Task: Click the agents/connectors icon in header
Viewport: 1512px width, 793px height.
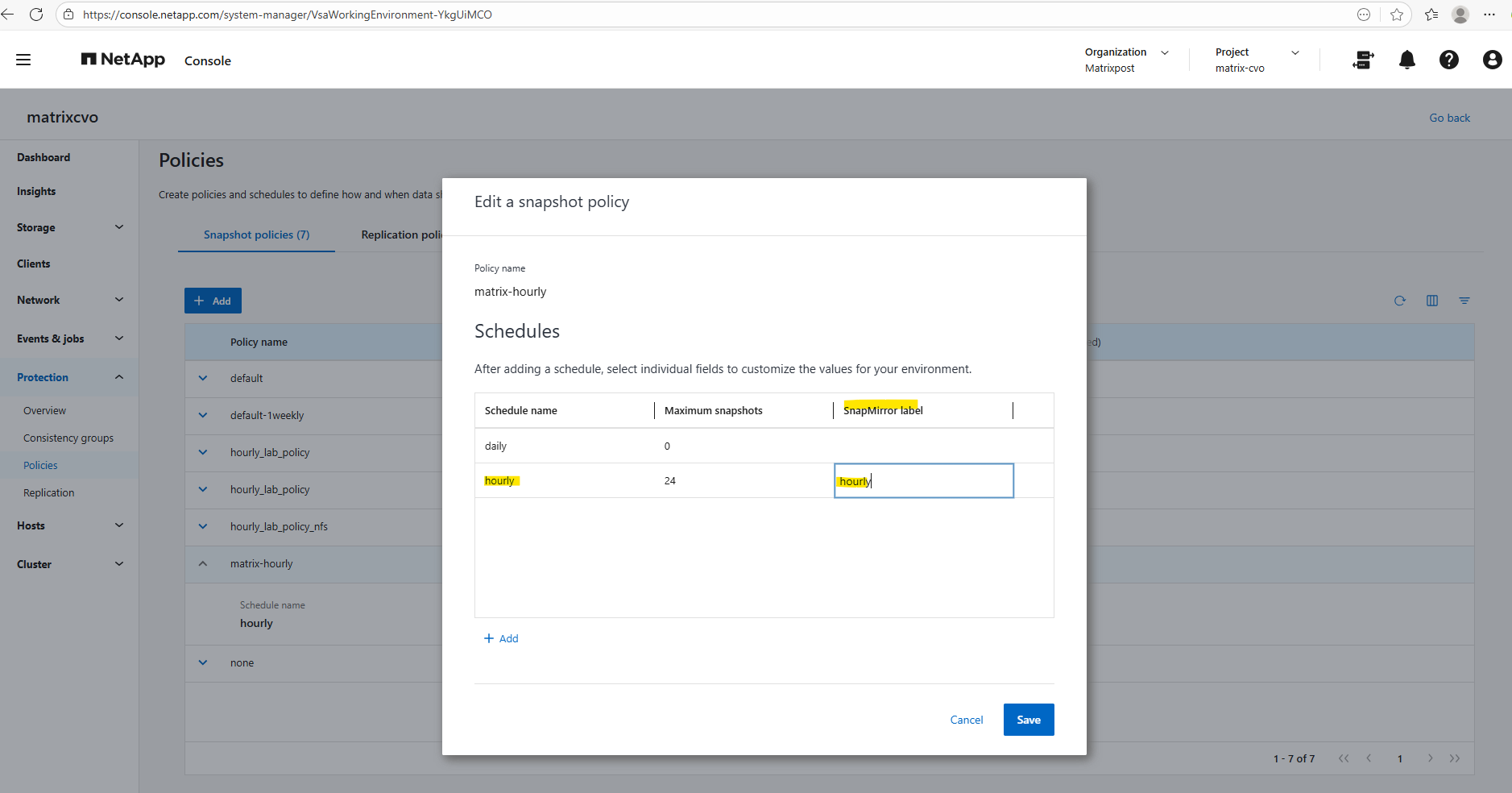Action: 1363,60
